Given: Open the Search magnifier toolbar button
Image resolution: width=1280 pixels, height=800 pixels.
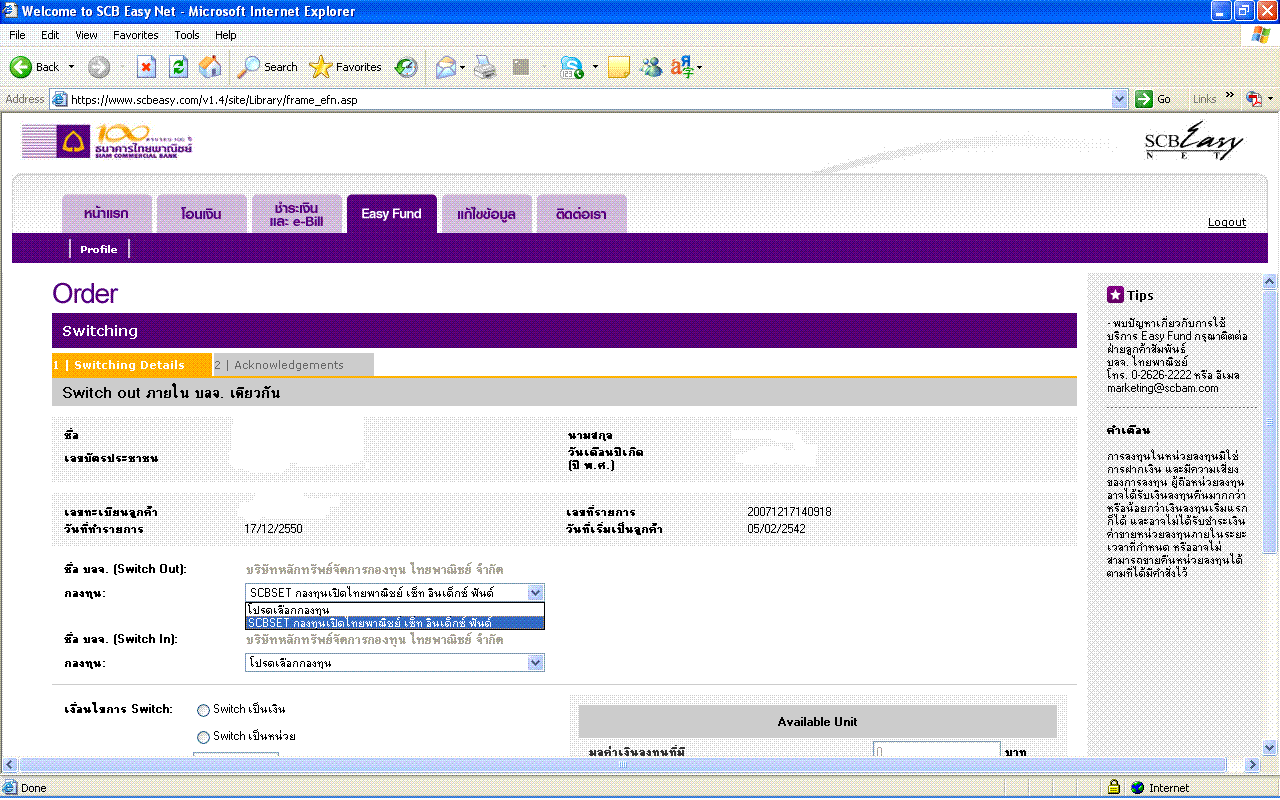Looking at the screenshot, I should point(267,67).
